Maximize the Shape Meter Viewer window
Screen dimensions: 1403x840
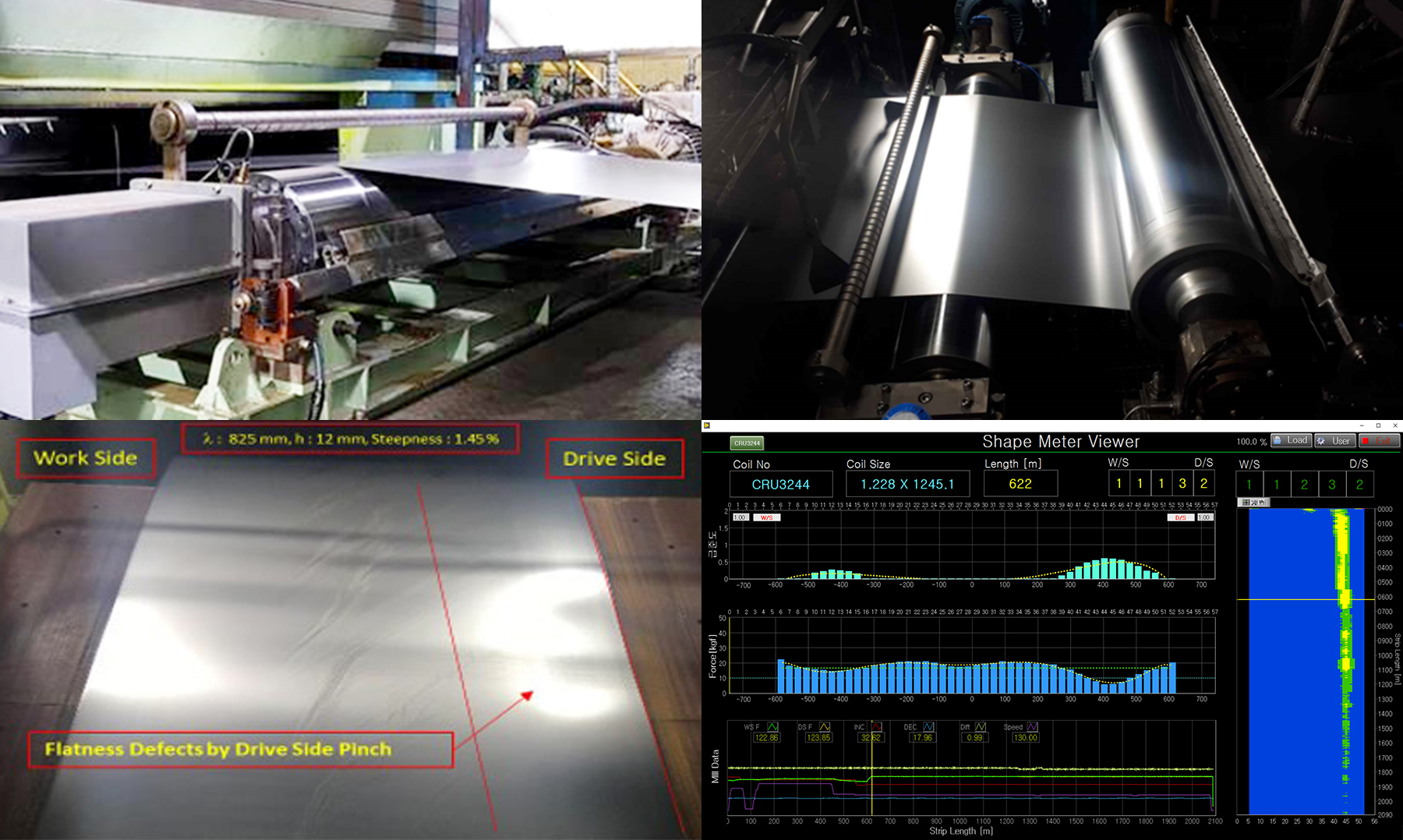point(1378,425)
